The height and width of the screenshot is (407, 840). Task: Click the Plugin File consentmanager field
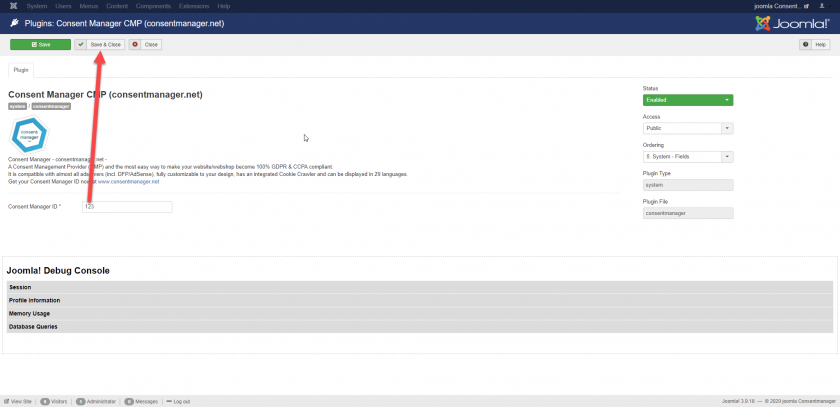pyautogui.click(x=688, y=213)
